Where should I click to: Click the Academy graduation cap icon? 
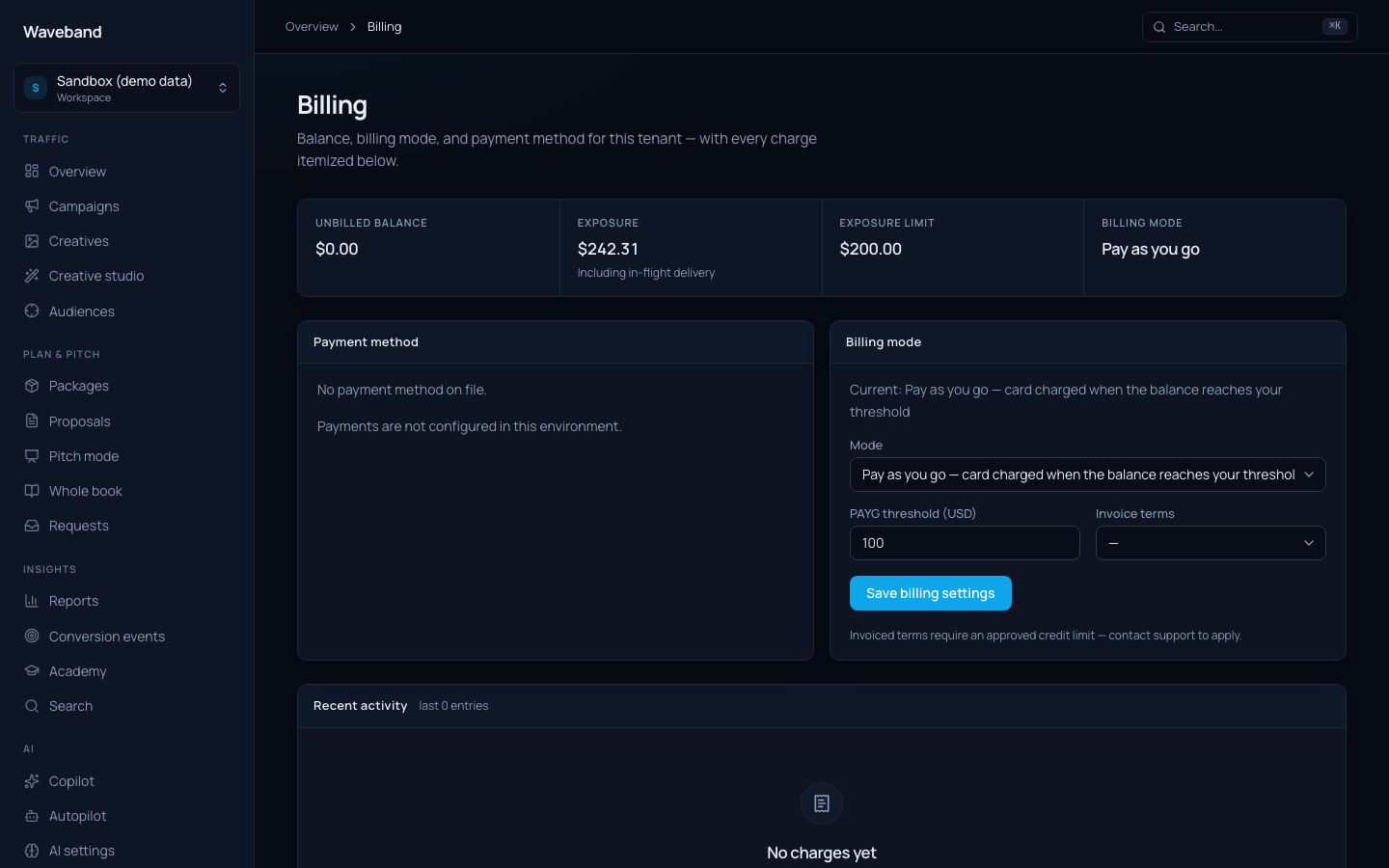32,670
